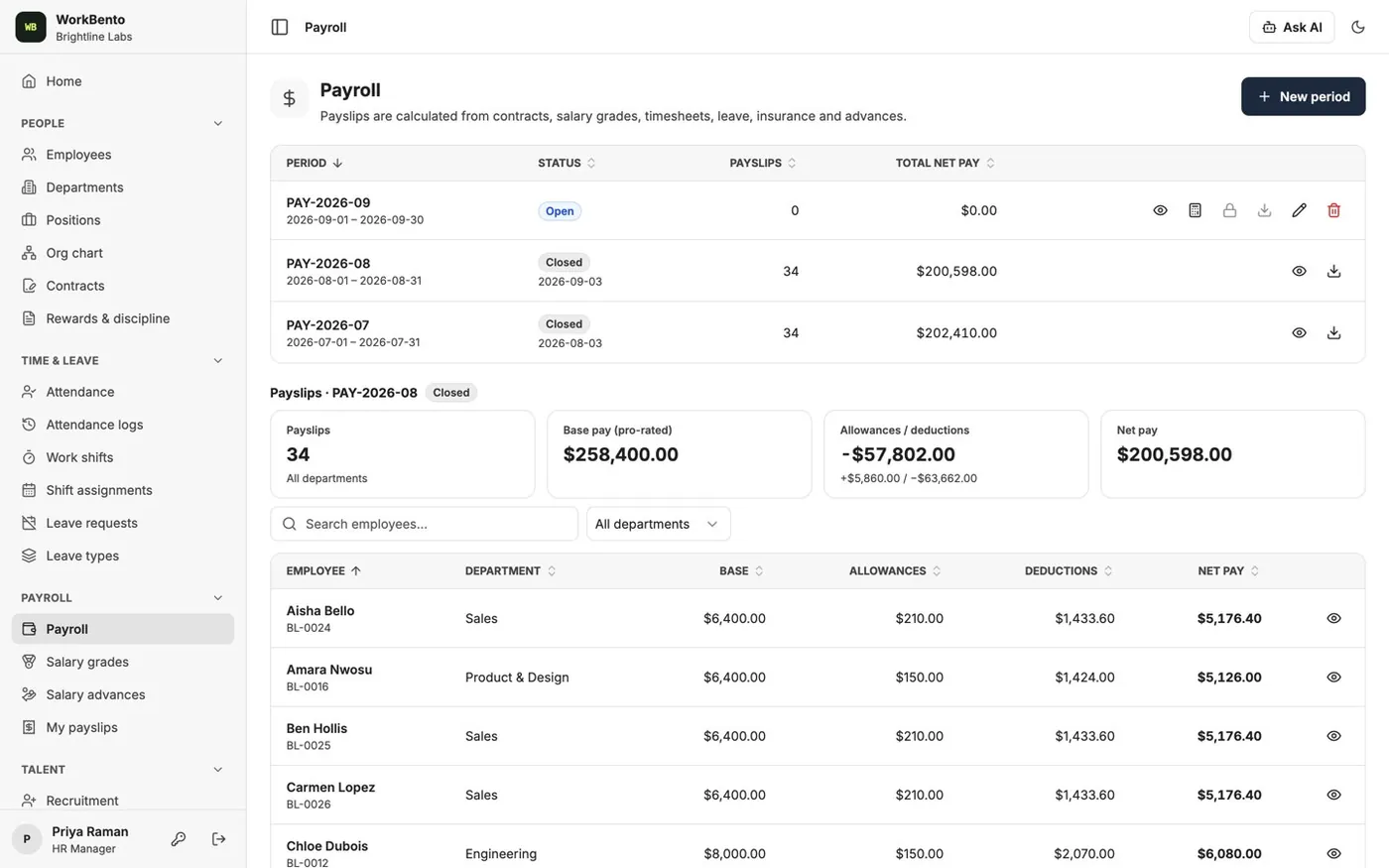Click the key icon beside Priya Raman
Screen dimensions: 1389x868
[179, 839]
